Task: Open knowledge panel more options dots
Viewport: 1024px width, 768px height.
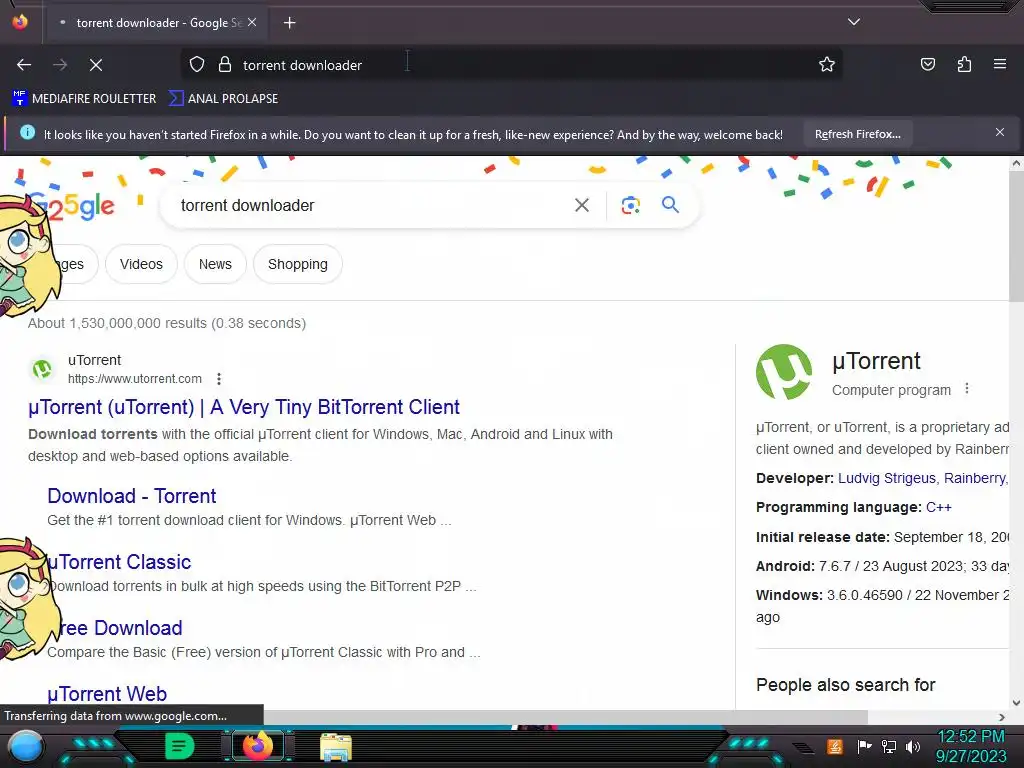Action: pyautogui.click(x=967, y=389)
